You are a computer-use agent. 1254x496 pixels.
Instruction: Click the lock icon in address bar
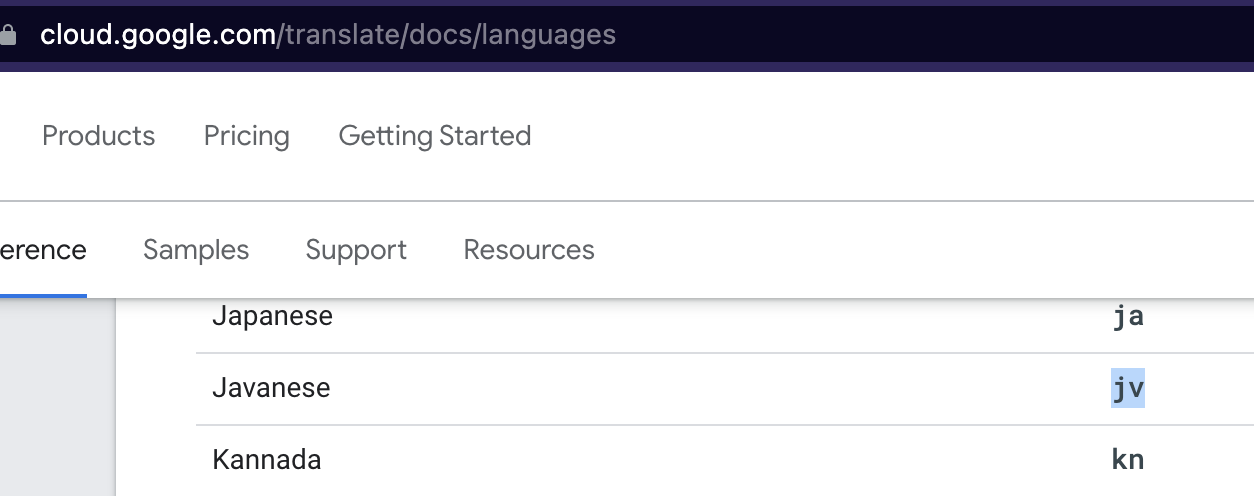pos(7,36)
